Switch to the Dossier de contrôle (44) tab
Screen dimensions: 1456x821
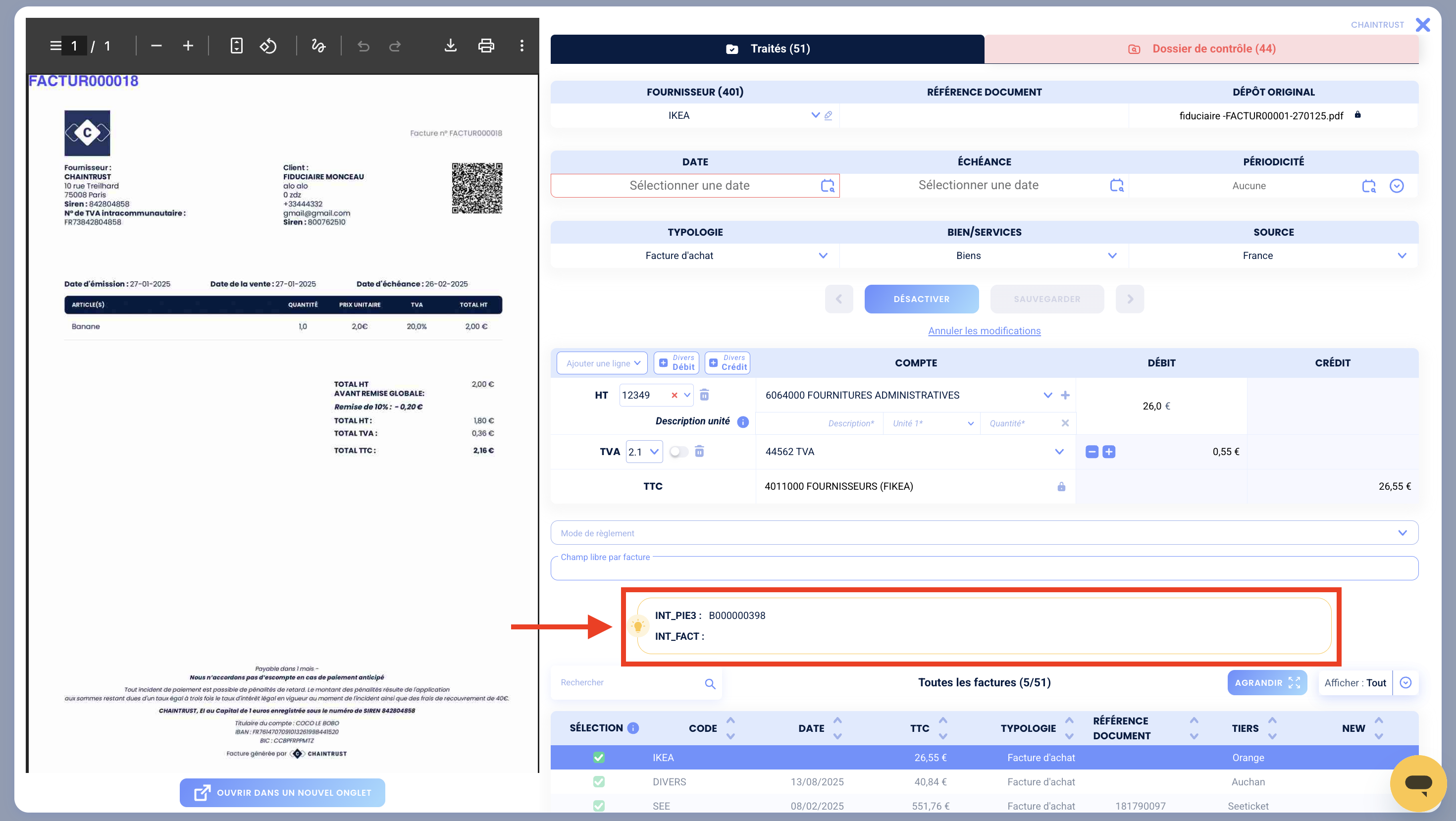click(x=1201, y=49)
